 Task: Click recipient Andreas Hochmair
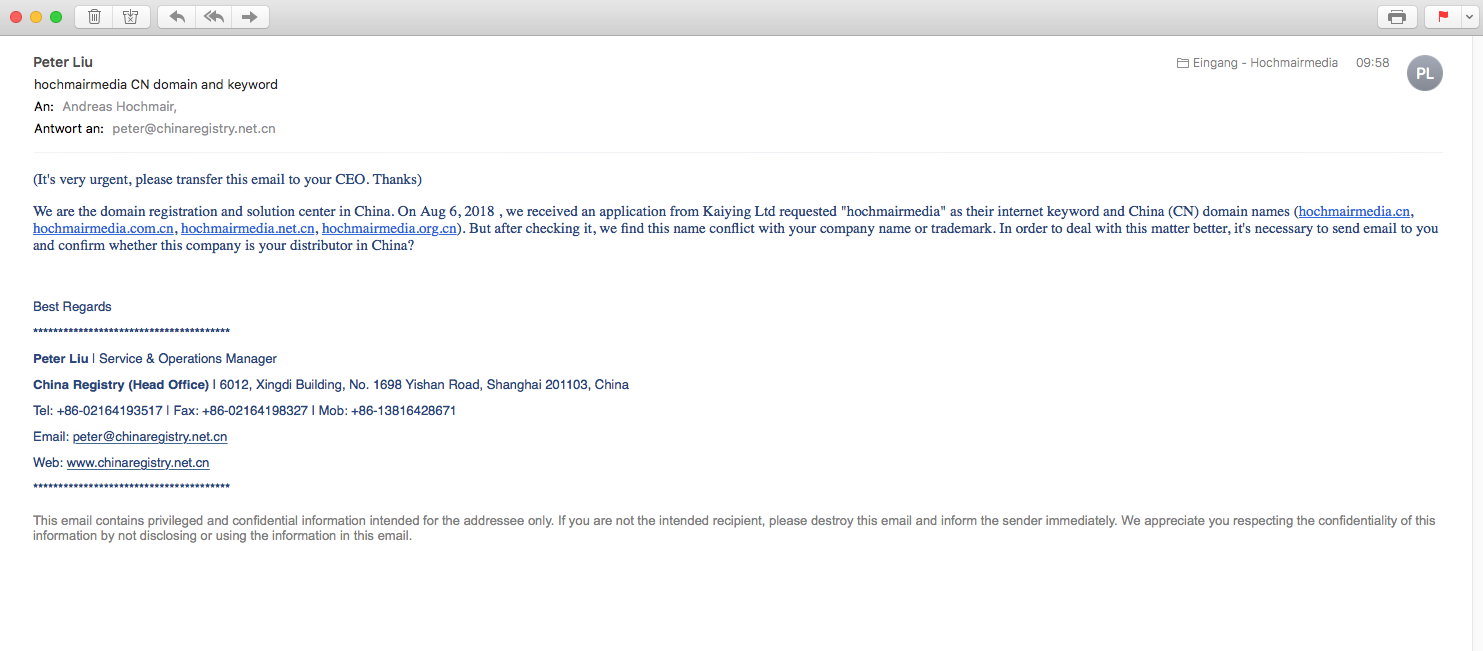[119, 106]
